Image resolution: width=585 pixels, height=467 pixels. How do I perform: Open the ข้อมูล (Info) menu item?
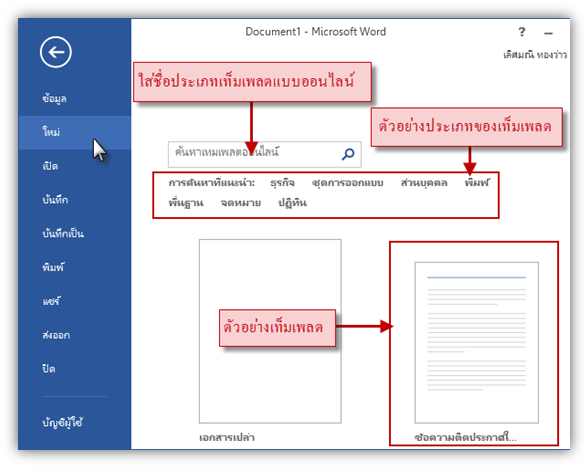pos(54,98)
